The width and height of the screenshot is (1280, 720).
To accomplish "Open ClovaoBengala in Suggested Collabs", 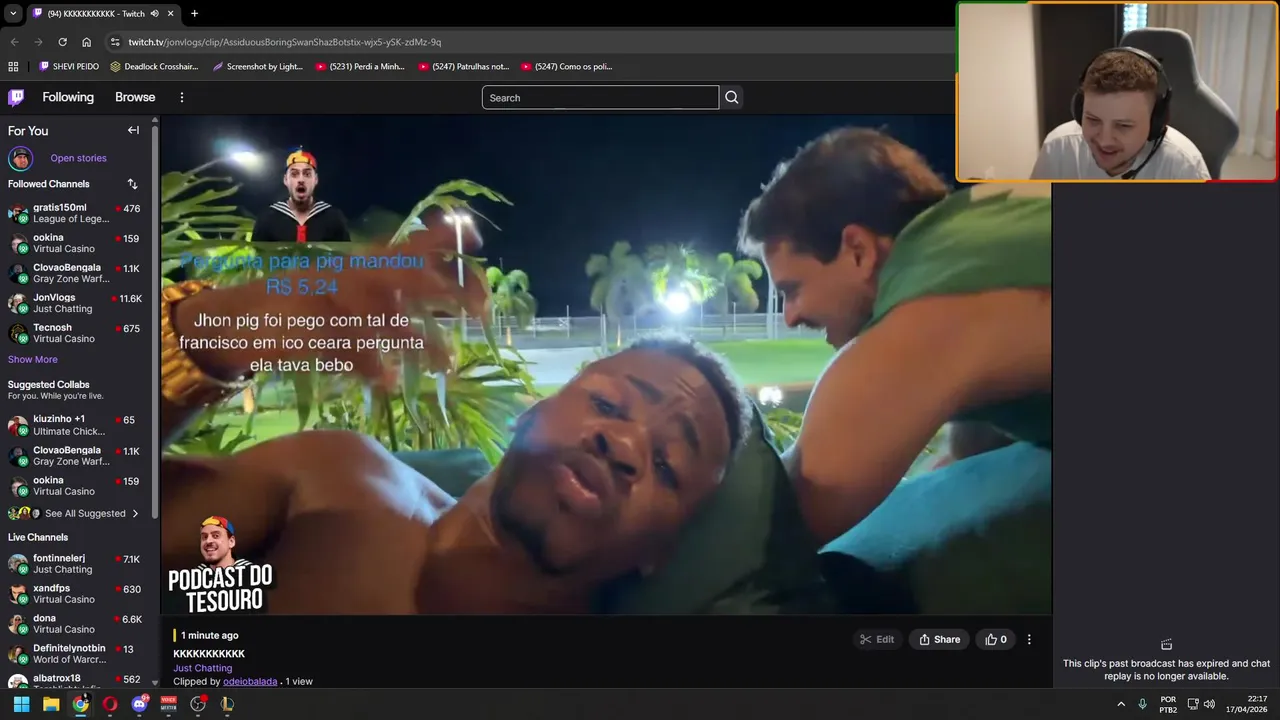I will [x=75, y=455].
